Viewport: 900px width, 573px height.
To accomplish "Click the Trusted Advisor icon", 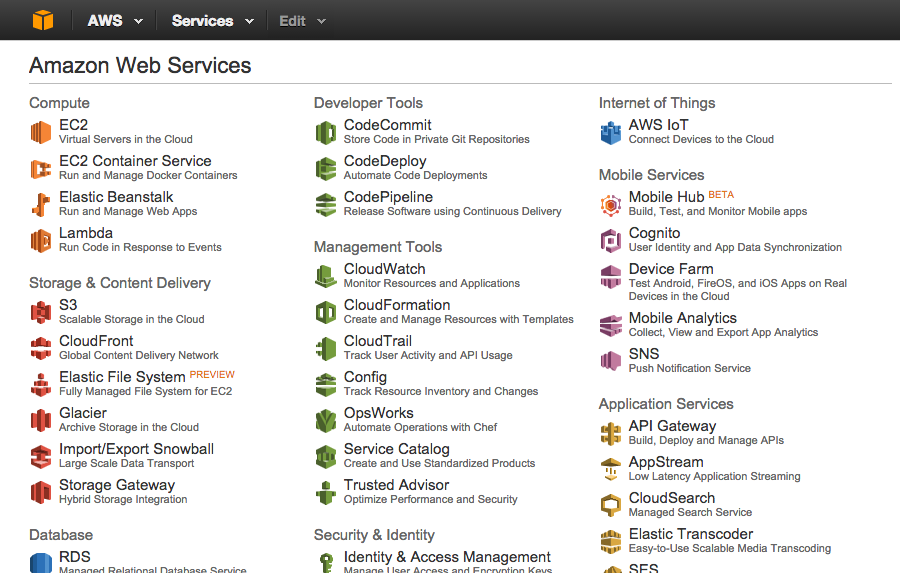I will click(325, 493).
